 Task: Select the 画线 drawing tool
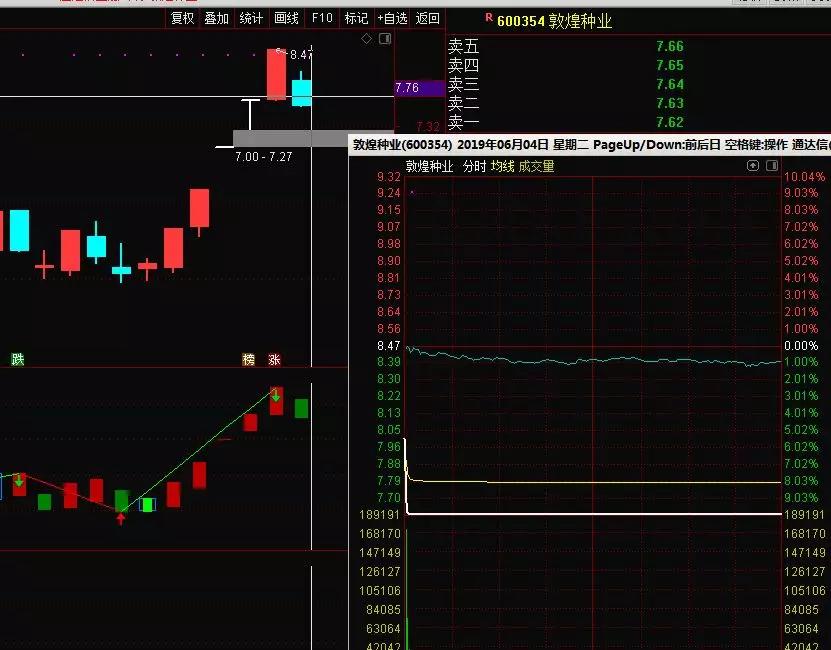pyautogui.click(x=286, y=18)
